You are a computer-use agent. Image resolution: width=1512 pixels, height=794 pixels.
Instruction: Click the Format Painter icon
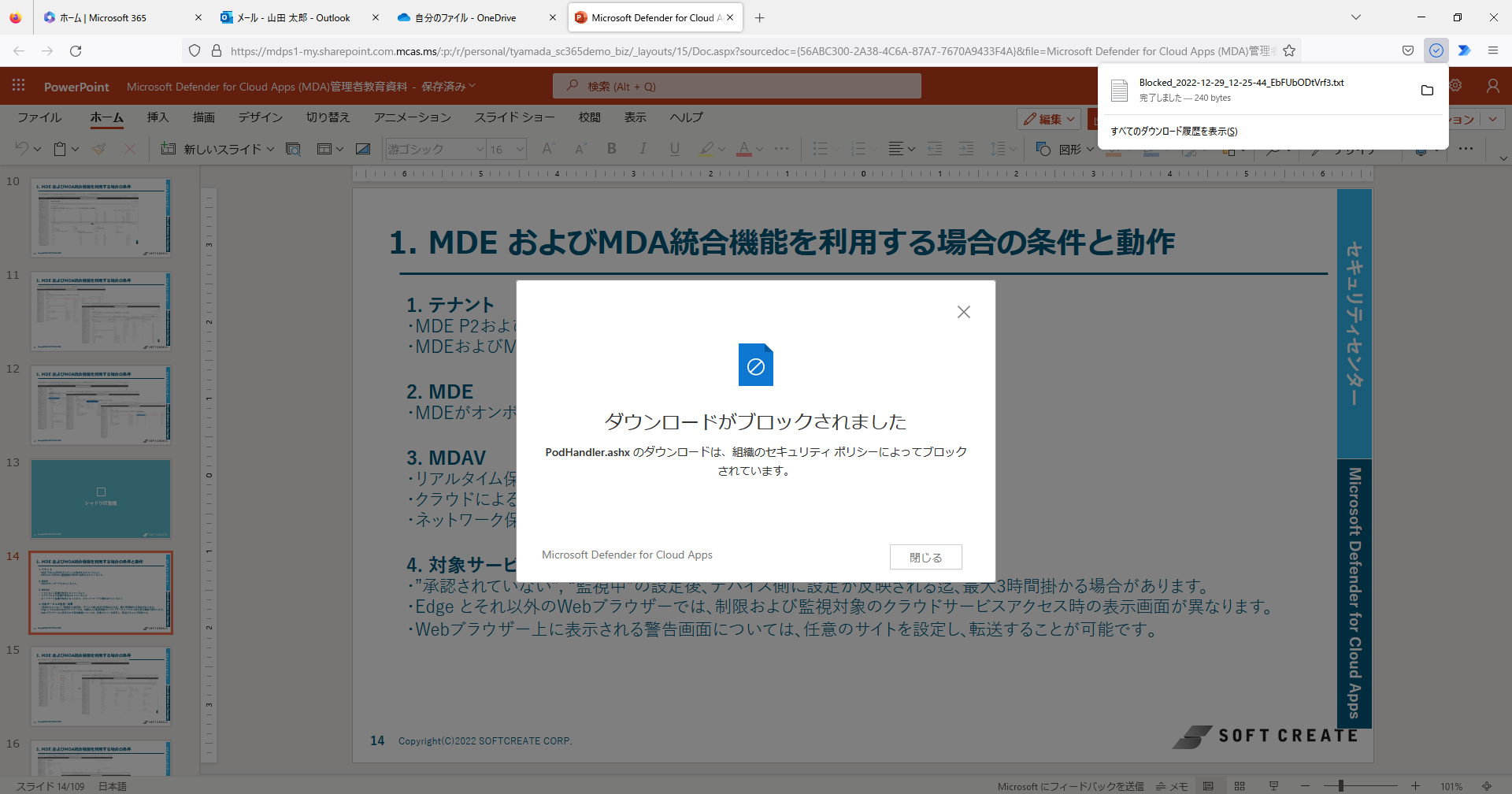coord(98,149)
